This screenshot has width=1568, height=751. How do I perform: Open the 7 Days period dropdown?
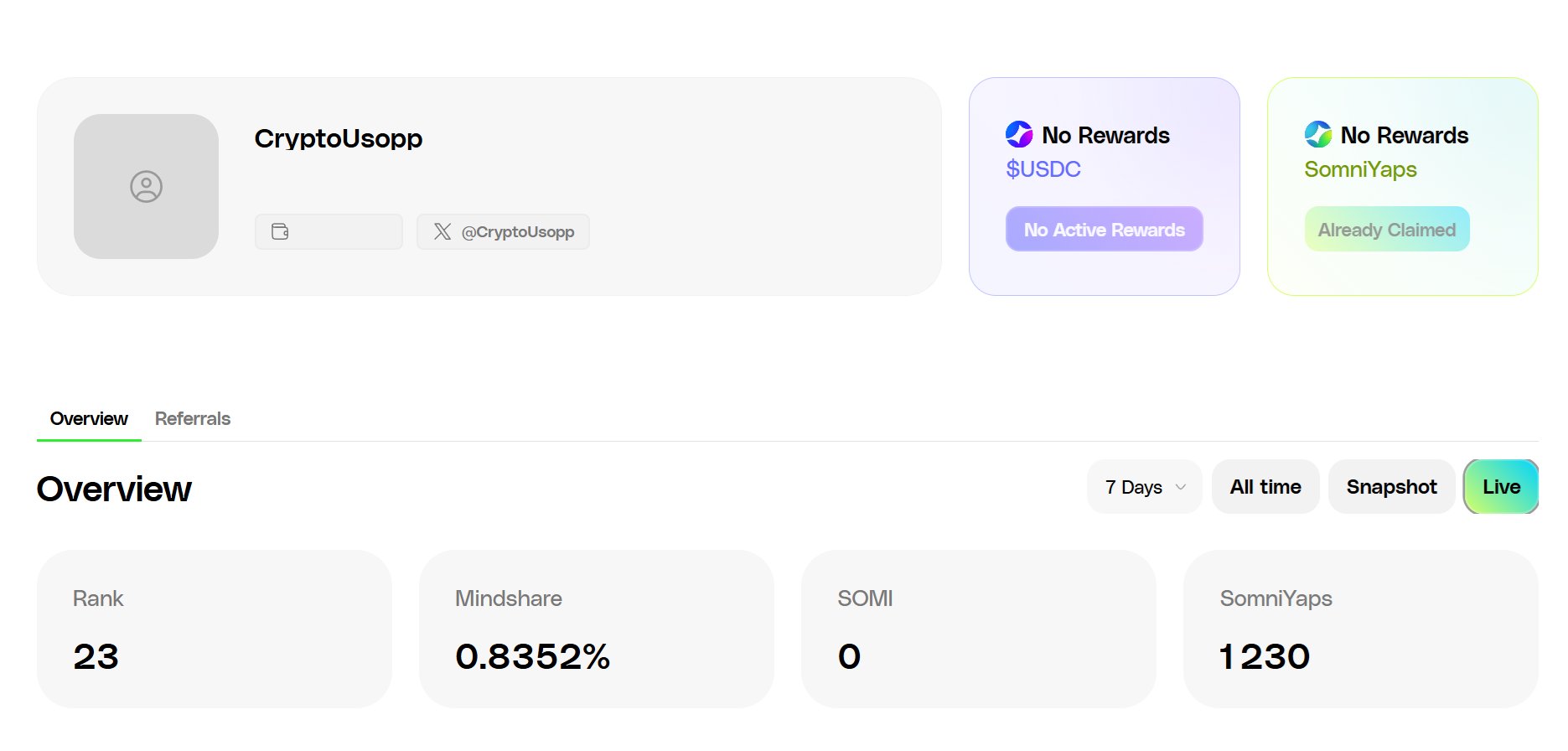coord(1135,487)
